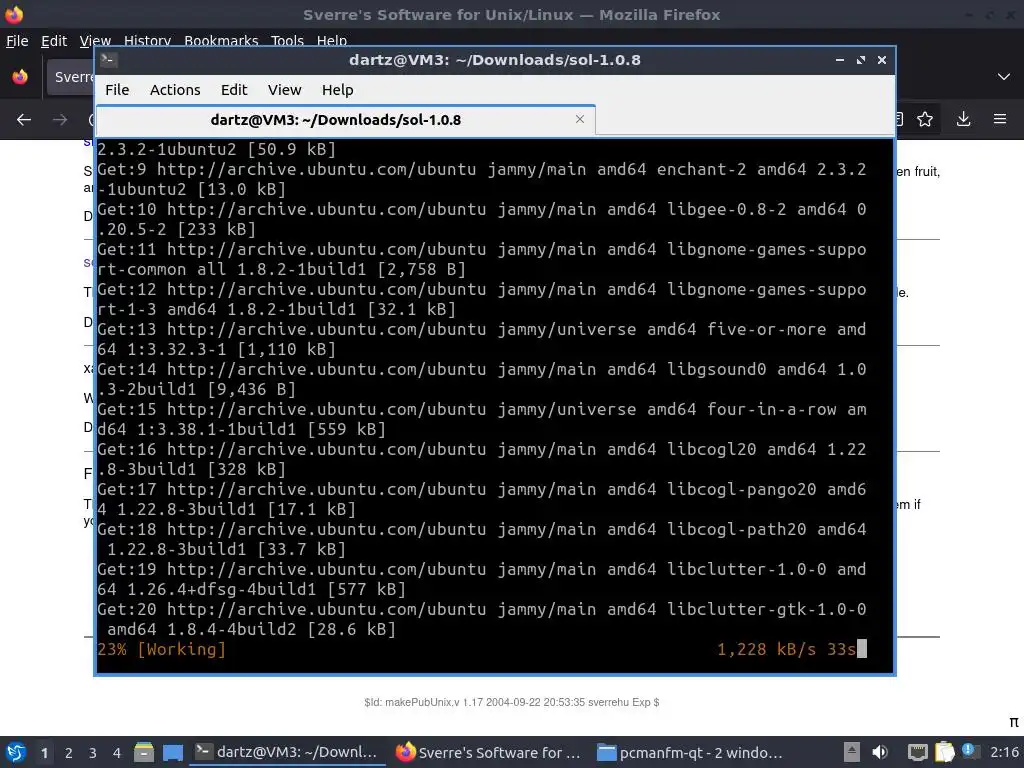Image resolution: width=1024 pixels, height=768 pixels.
Task: Close the sol-1.0.8 terminal tab
Action: [x=579, y=119]
